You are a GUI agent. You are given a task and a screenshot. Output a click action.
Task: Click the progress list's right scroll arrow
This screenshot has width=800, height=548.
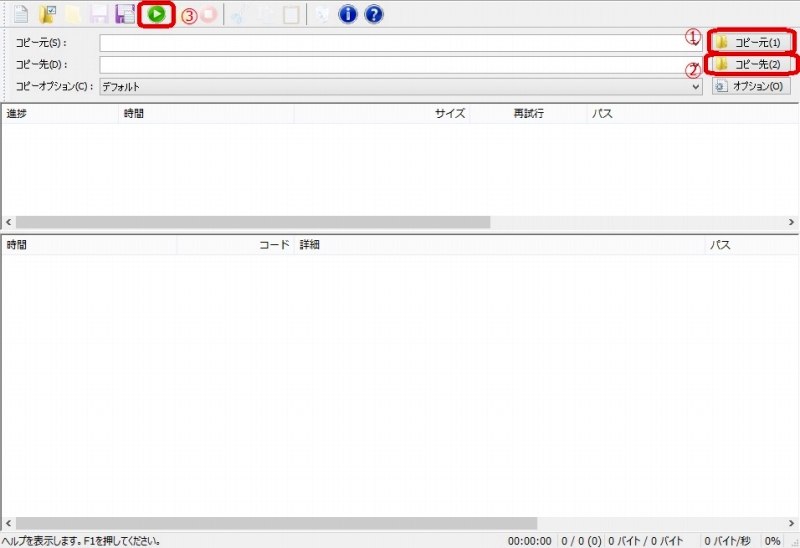point(791,222)
